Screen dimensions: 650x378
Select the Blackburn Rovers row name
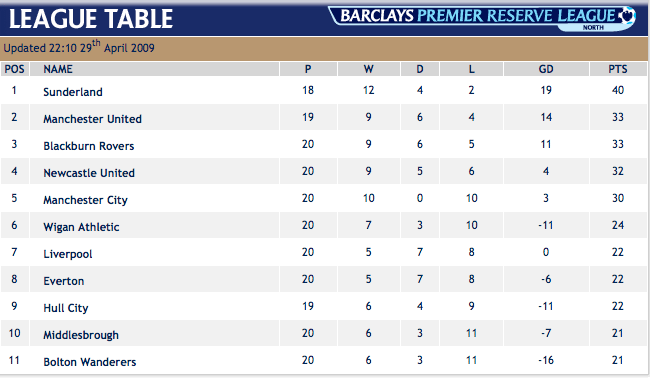point(89,146)
